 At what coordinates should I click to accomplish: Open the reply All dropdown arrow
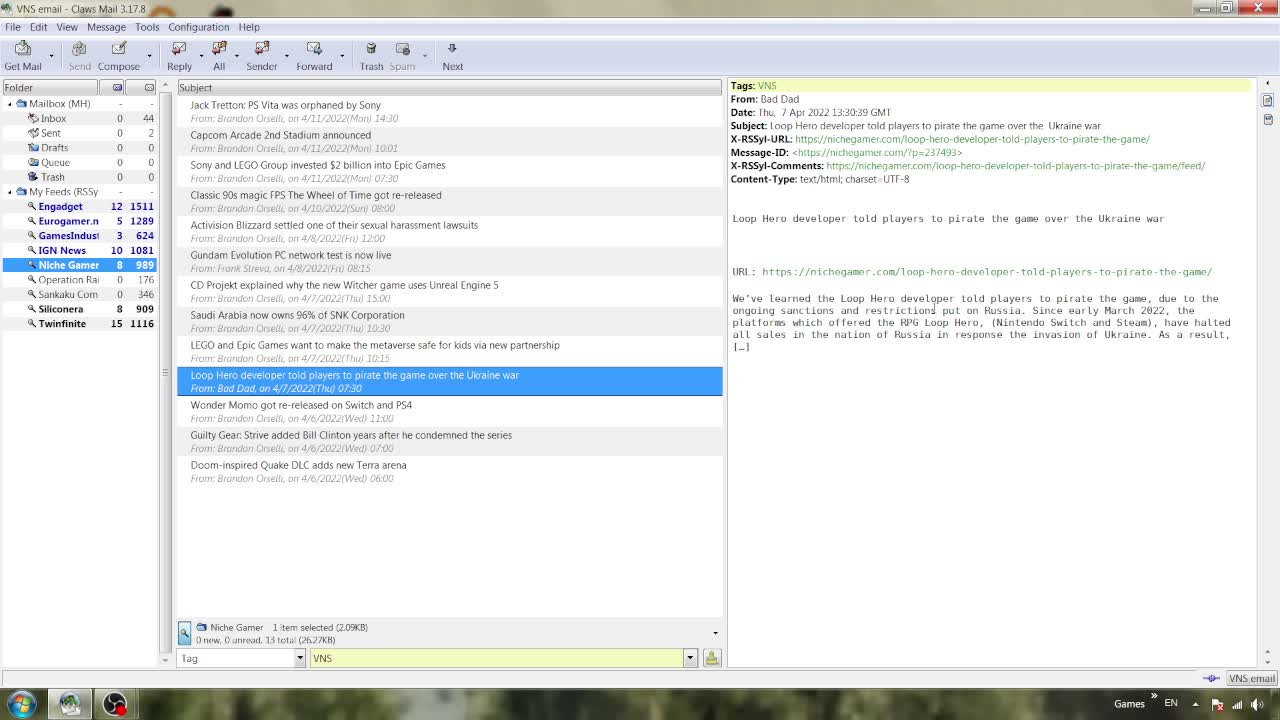[236, 56]
